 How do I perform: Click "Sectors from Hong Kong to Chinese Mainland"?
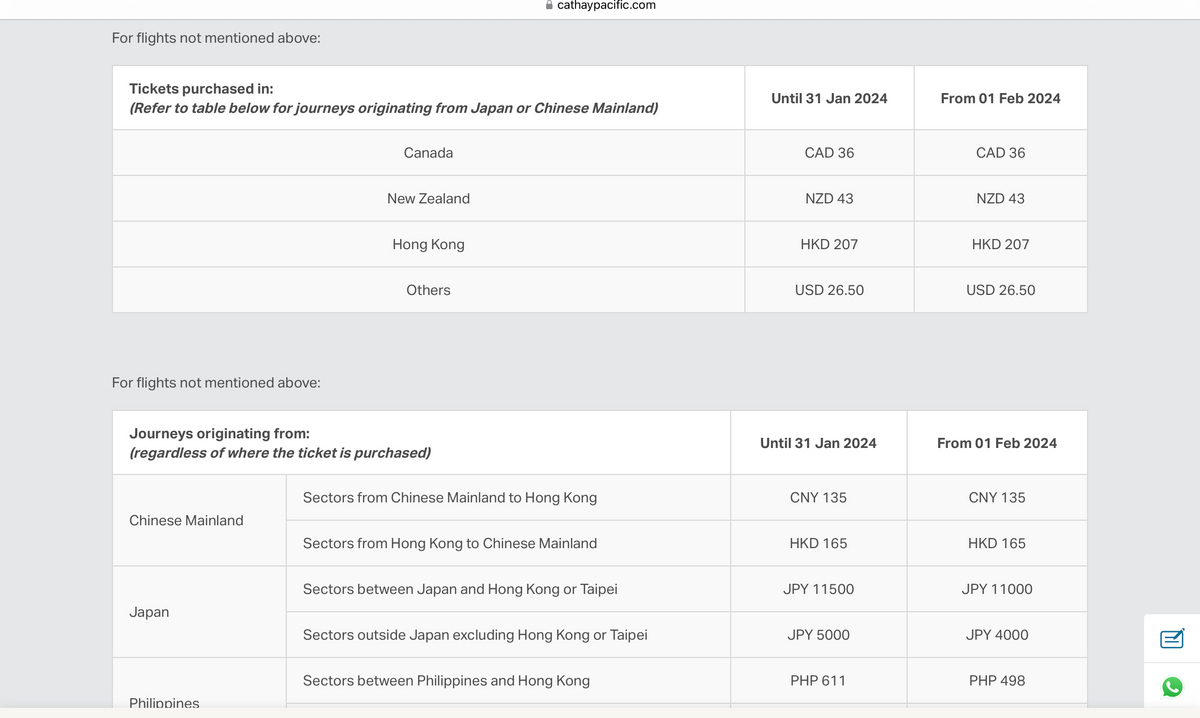pos(450,544)
